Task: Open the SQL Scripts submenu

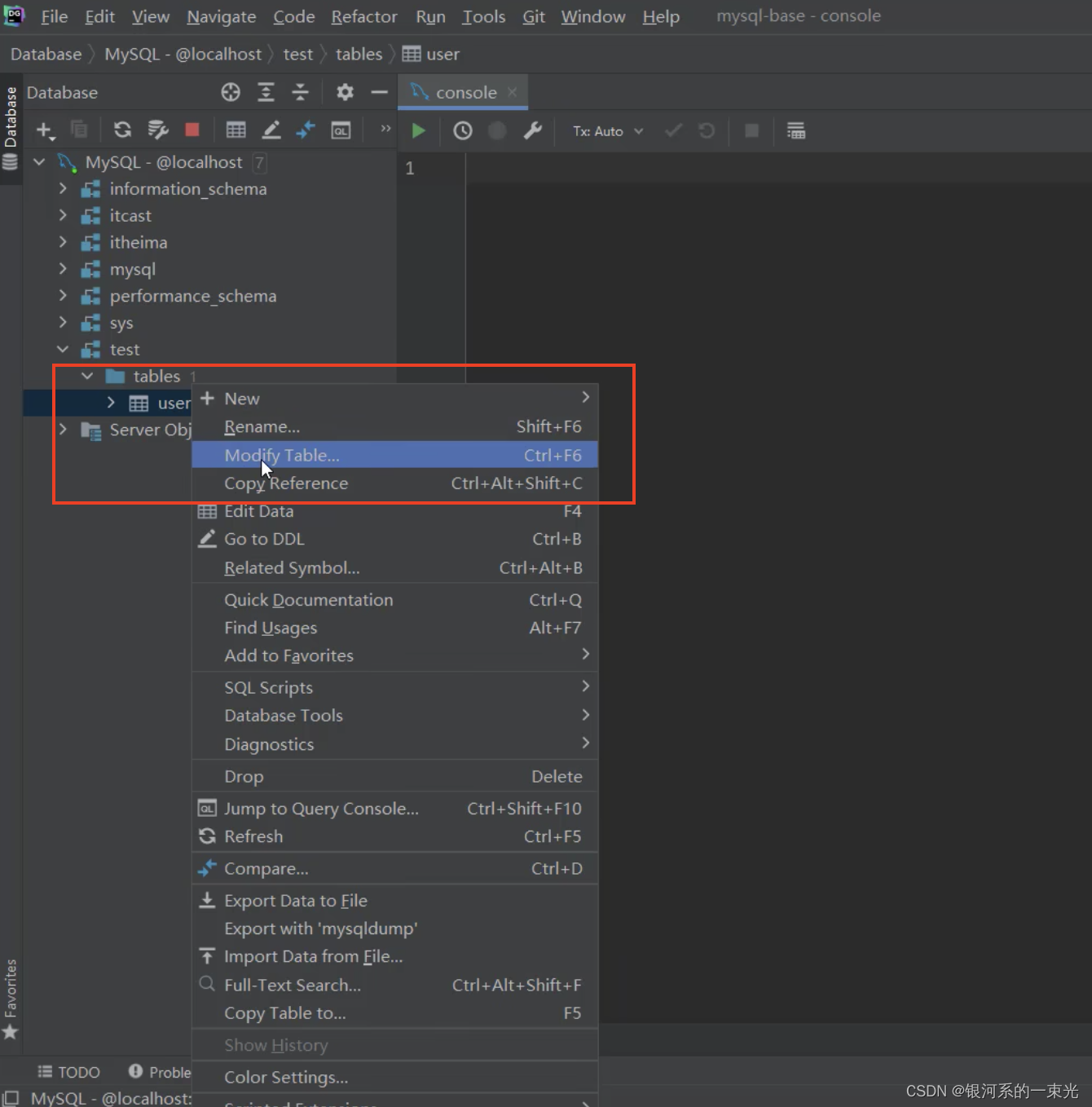Action: tap(394, 687)
